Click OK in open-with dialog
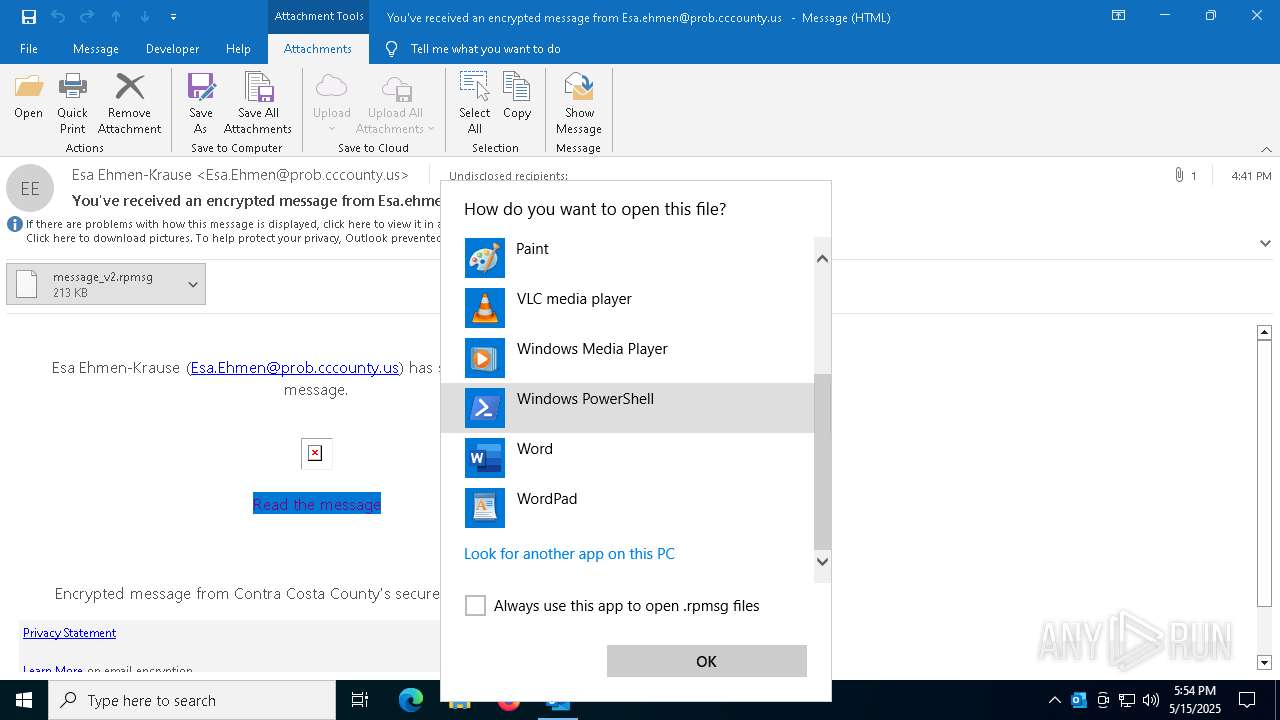 click(706, 661)
